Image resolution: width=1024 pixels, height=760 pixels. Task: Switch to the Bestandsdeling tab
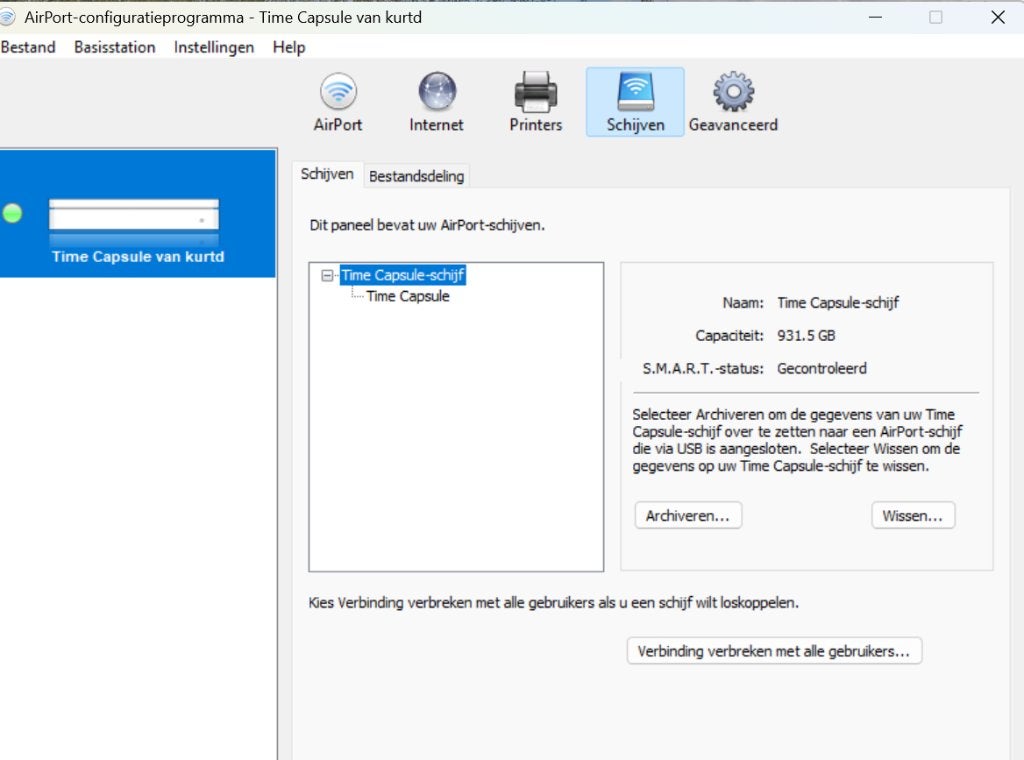(417, 176)
